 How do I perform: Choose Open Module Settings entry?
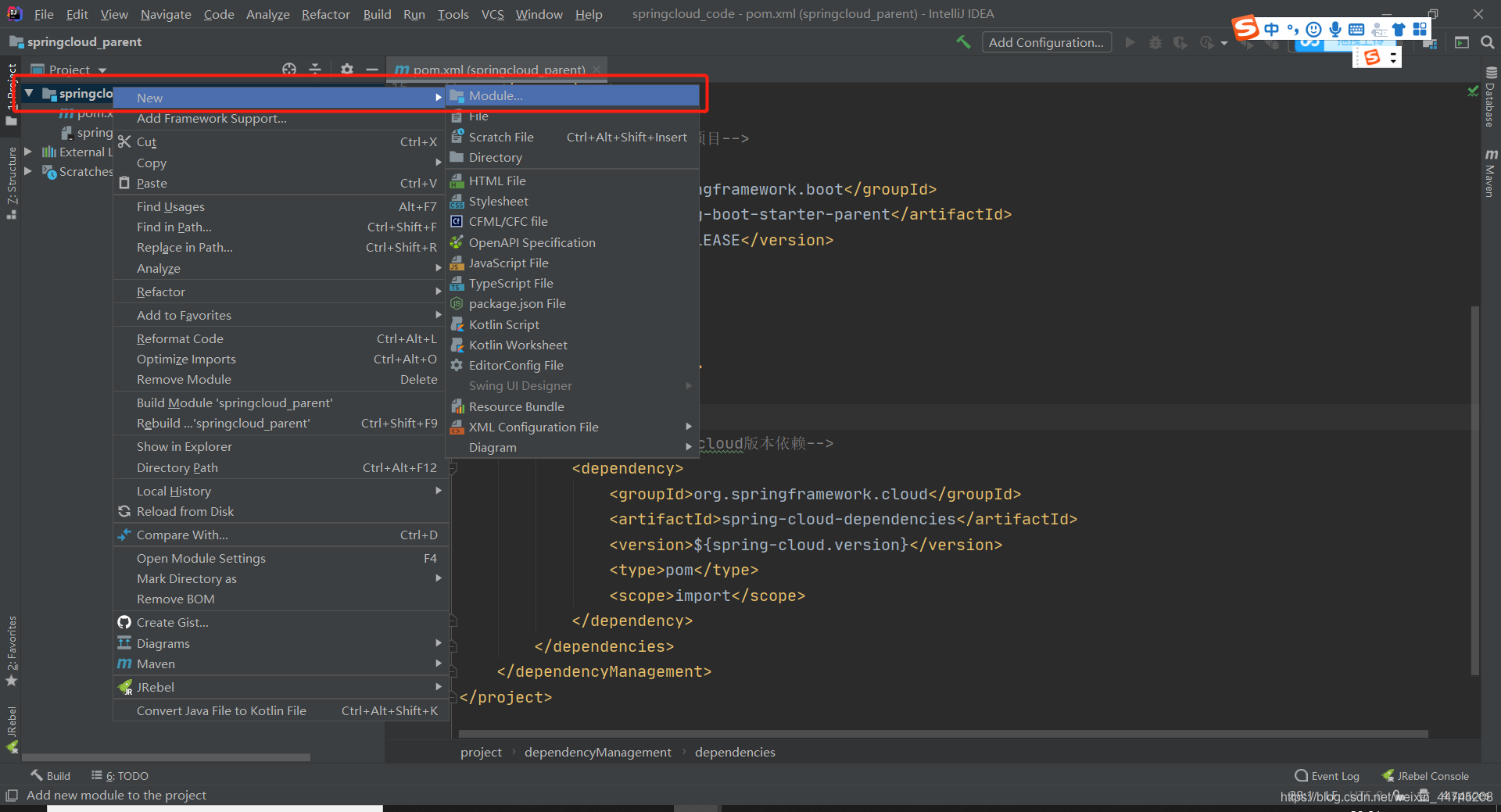281,558
